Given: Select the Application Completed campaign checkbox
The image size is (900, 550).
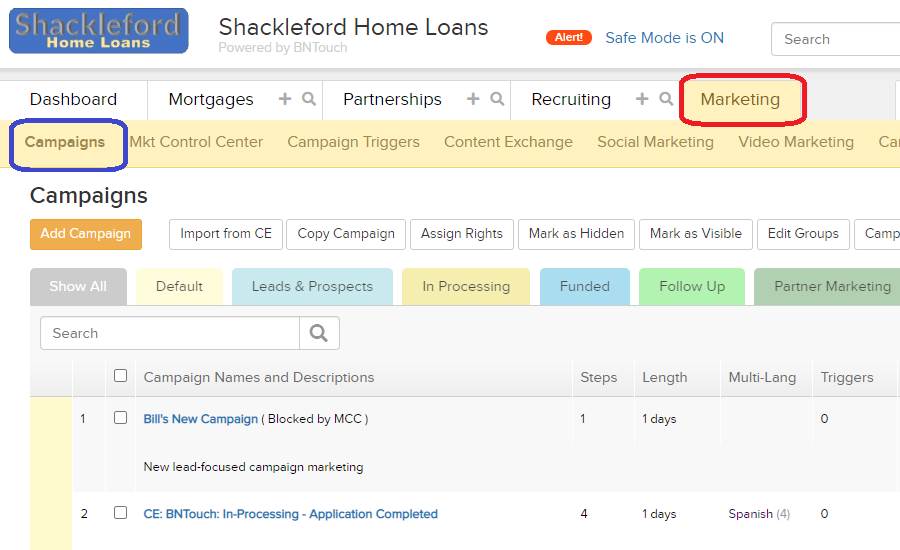Looking at the screenshot, I should pos(121,512).
